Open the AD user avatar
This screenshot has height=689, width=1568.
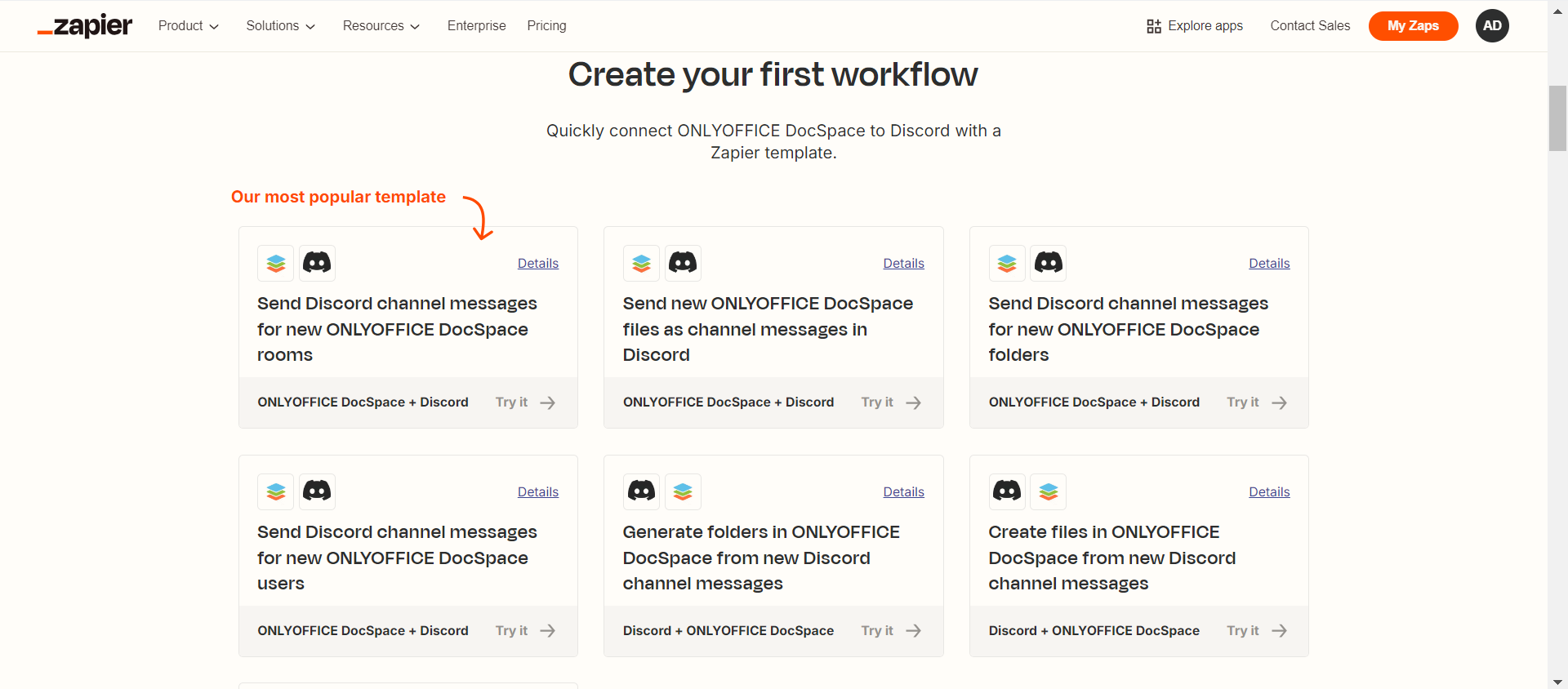pyautogui.click(x=1492, y=26)
